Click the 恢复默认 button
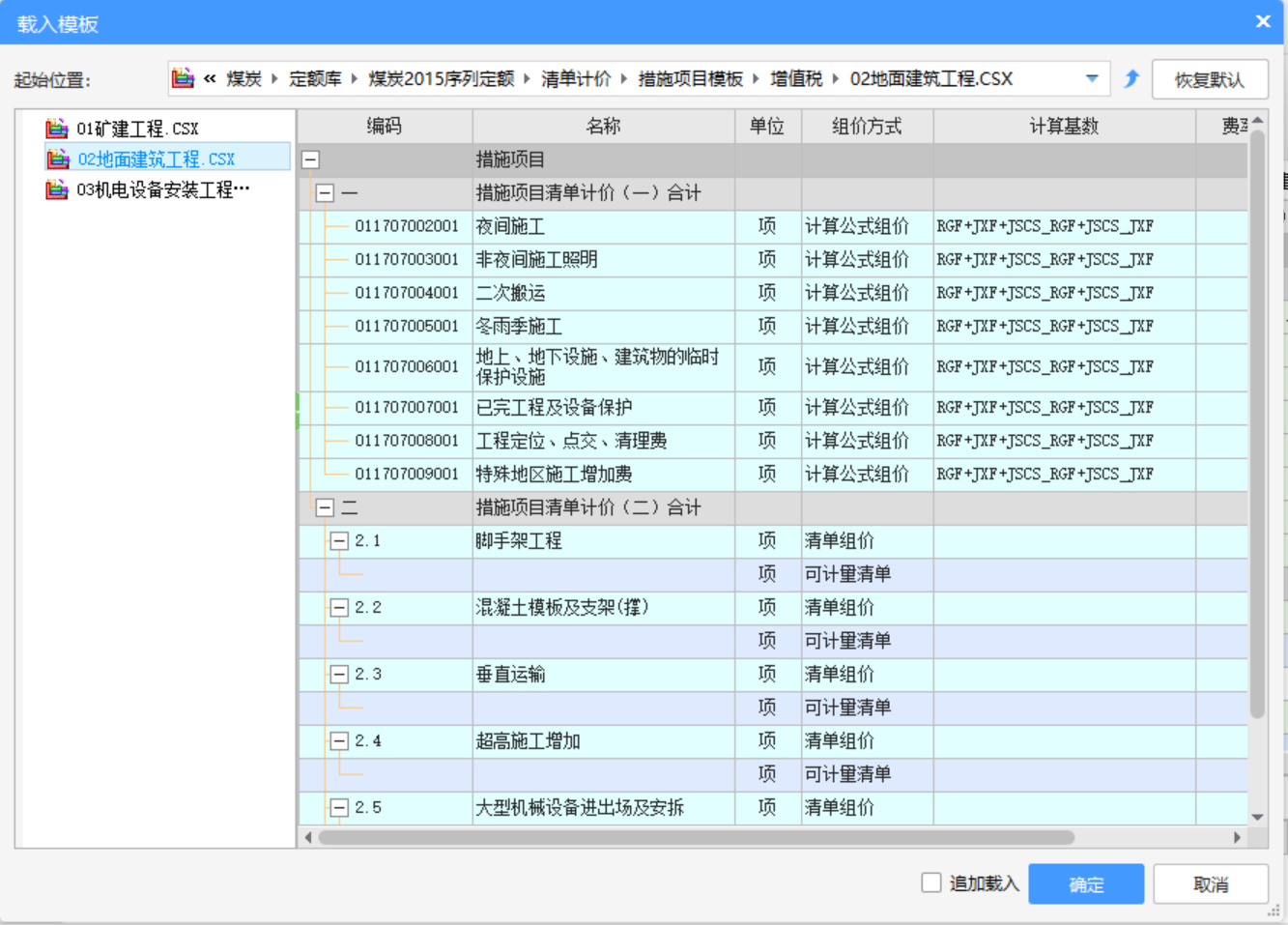1288x925 pixels. point(1210,78)
